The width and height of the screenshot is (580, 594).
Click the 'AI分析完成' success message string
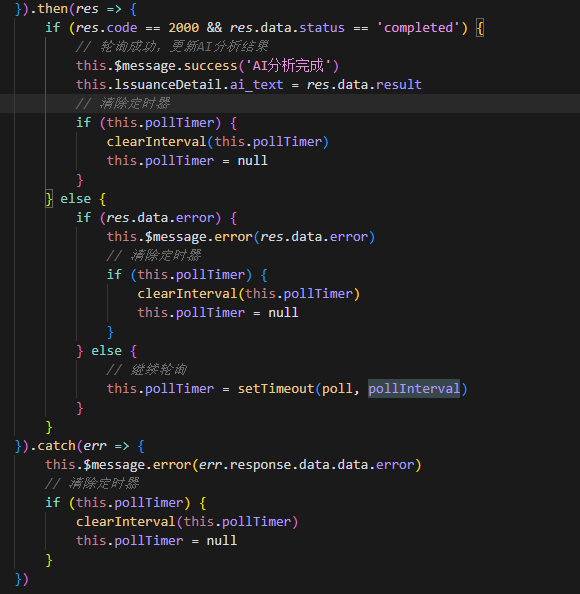[288, 66]
